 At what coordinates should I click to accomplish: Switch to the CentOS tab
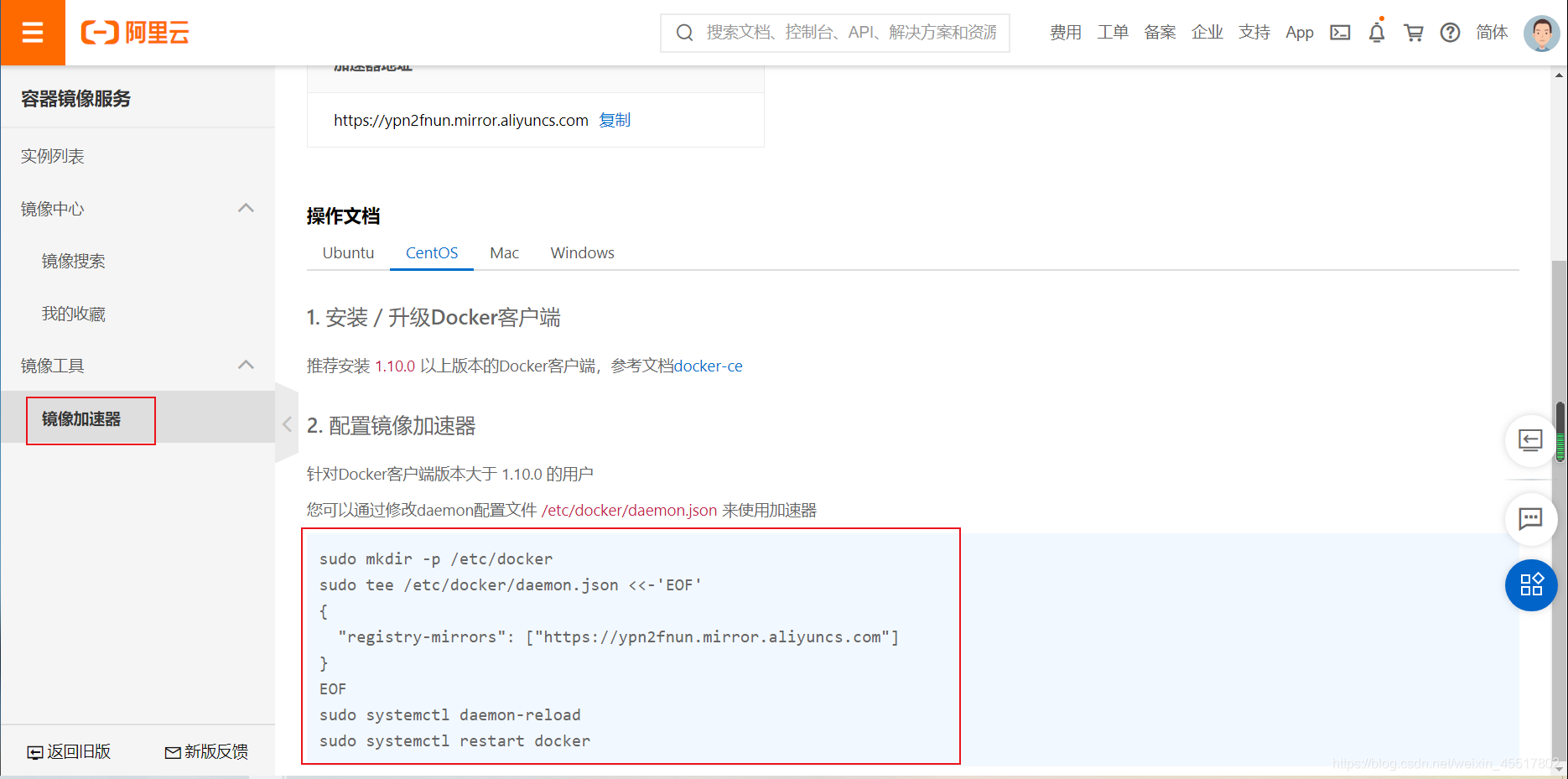pyautogui.click(x=432, y=252)
